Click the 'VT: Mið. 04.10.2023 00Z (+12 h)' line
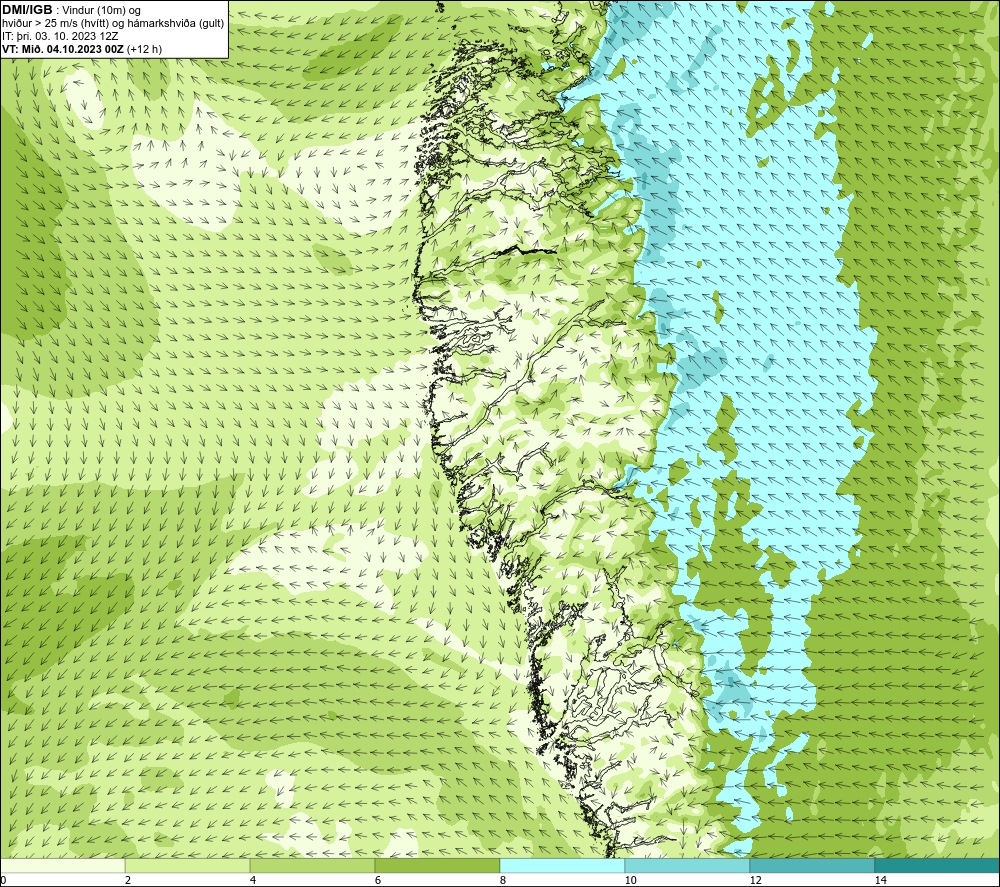This screenshot has height=887, width=1000. (82, 49)
